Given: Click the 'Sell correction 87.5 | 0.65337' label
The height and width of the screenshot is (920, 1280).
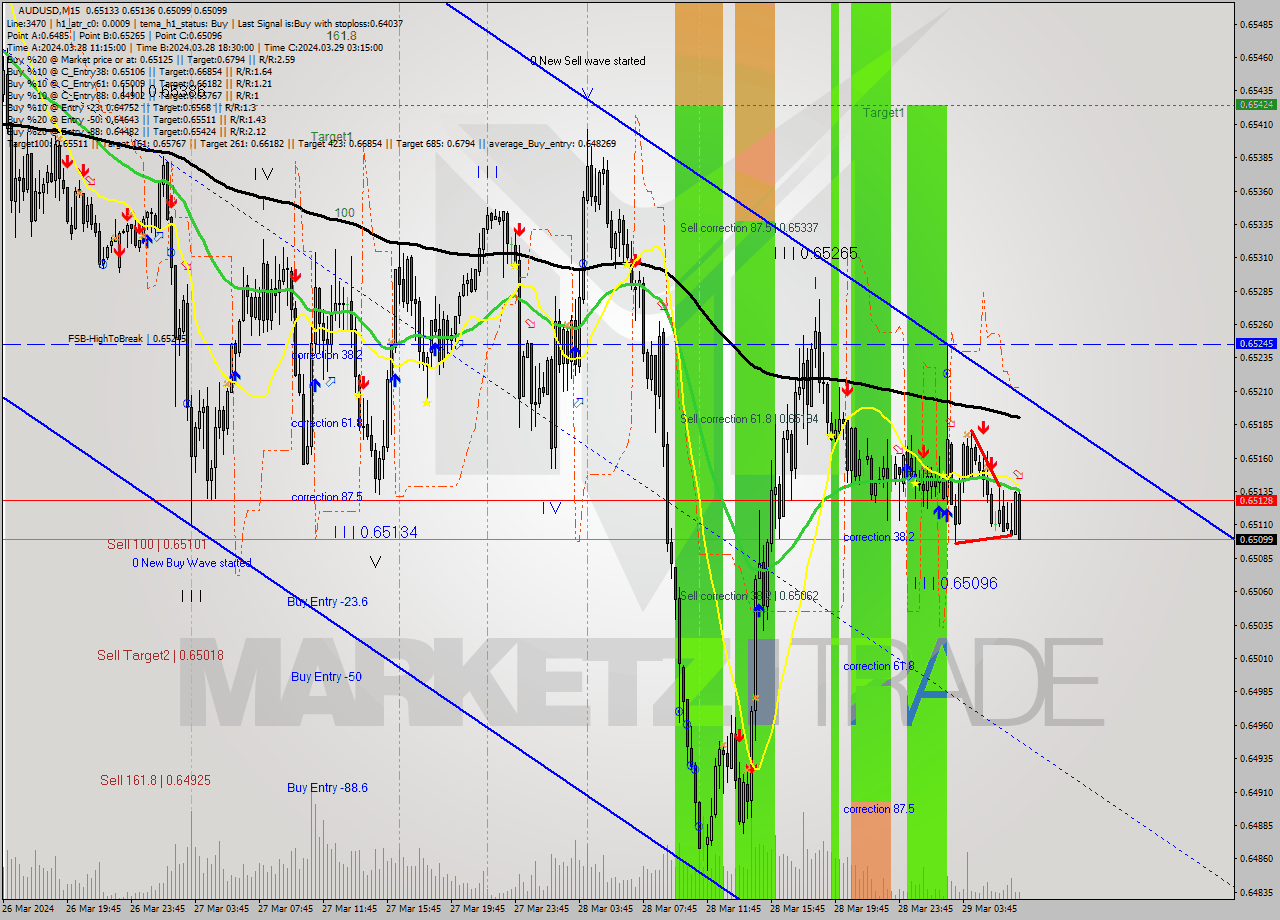Looking at the screenshot, I should (748, 228).
